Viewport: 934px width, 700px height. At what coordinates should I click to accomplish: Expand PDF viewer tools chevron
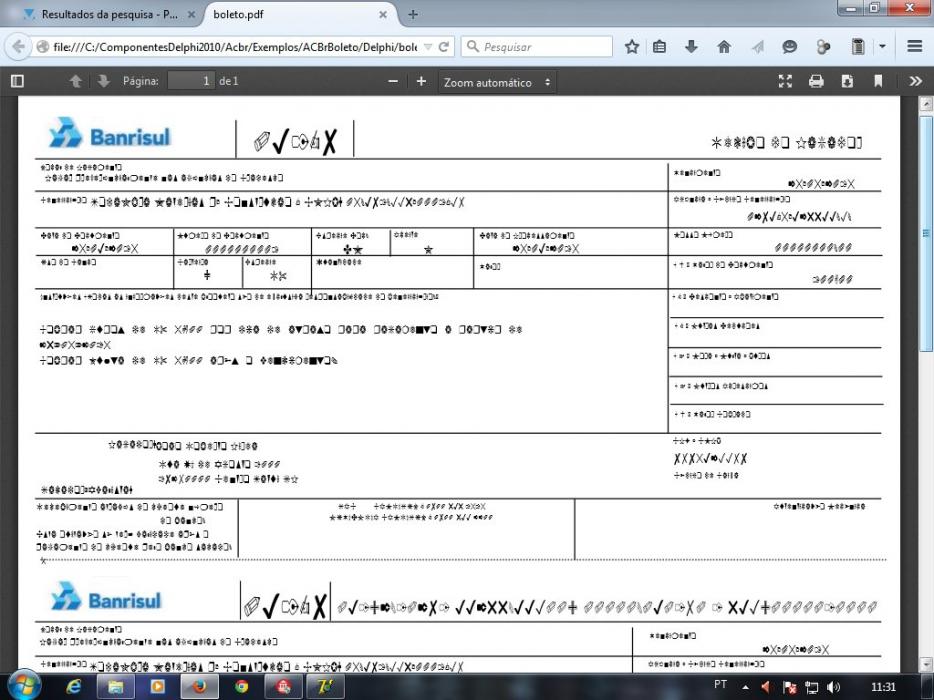(x=916, y=81)
